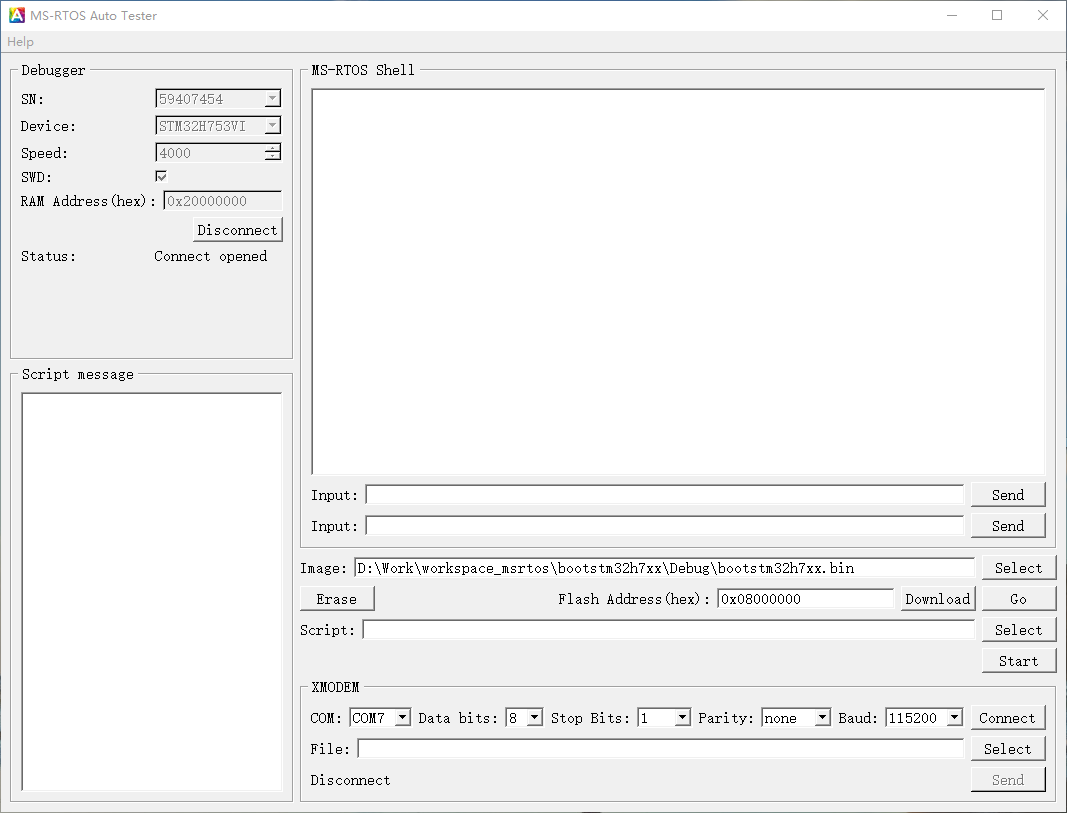Click the MS-RTOS app icon in title bar
Image resolution: width=1067 pixels, height=813 pixels.
[x=17, y=15]
